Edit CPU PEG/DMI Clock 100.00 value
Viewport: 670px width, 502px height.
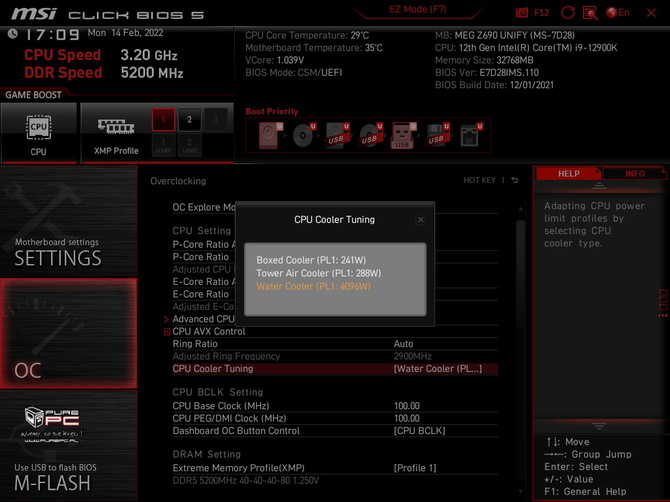tap(407, 418)
